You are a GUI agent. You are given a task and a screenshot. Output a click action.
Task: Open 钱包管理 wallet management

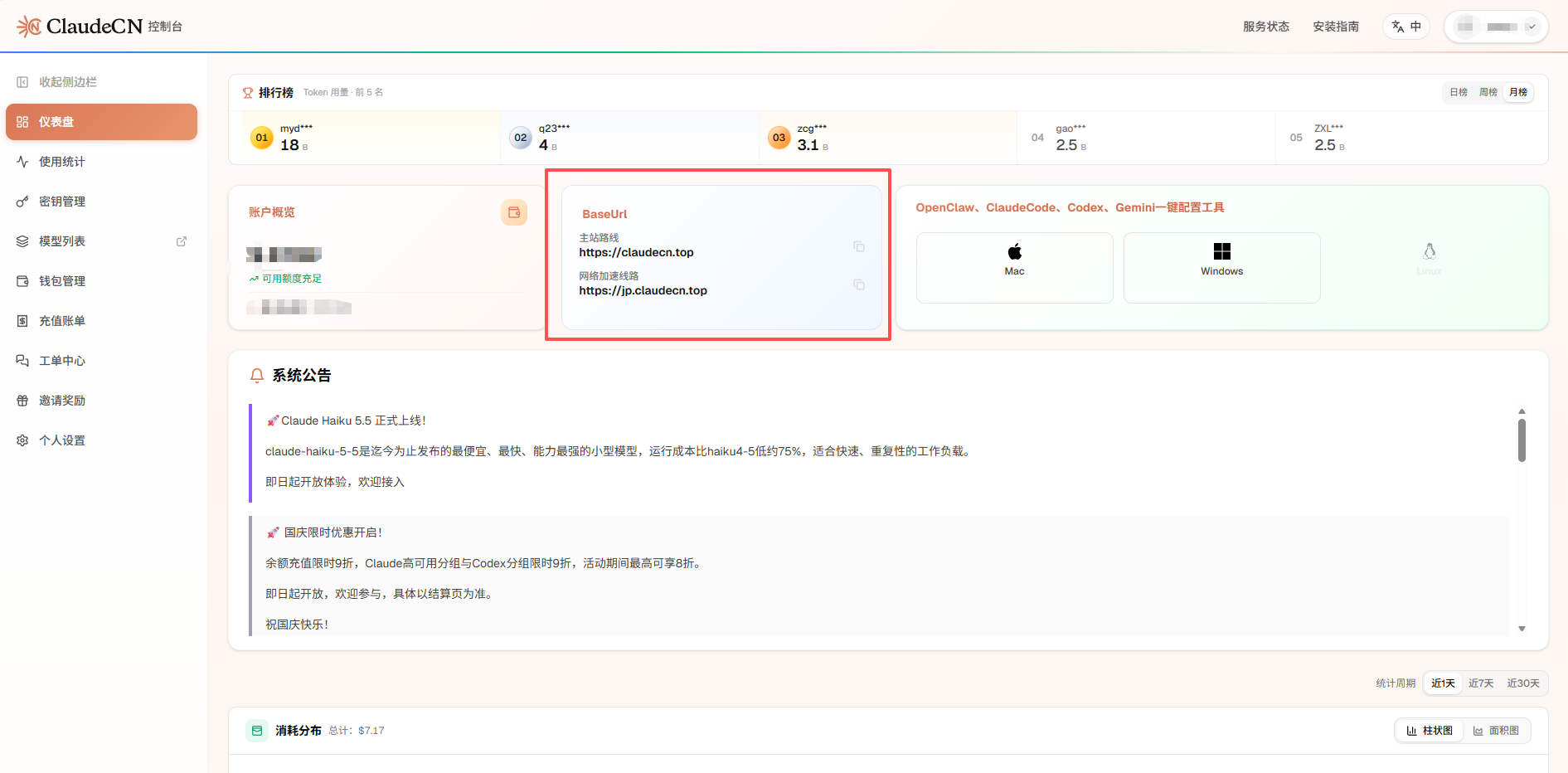[101, 281]
